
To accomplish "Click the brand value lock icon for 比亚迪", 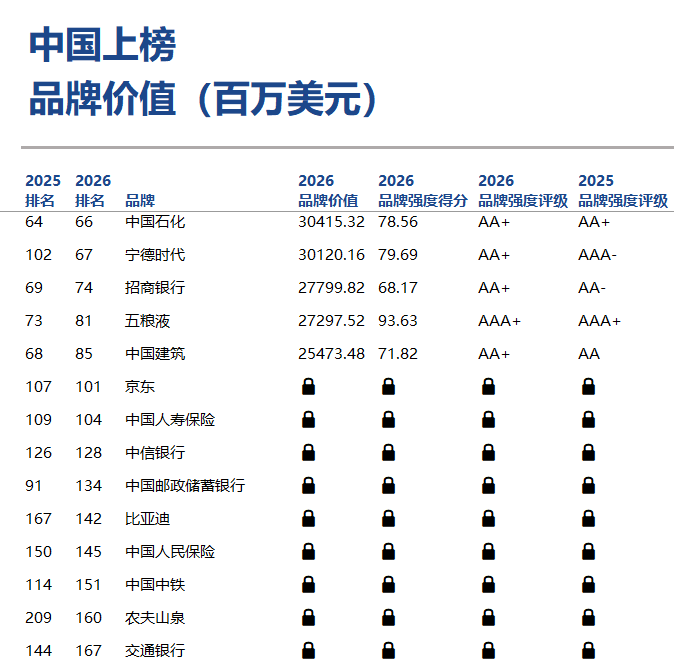I will (x=308, y=519).
